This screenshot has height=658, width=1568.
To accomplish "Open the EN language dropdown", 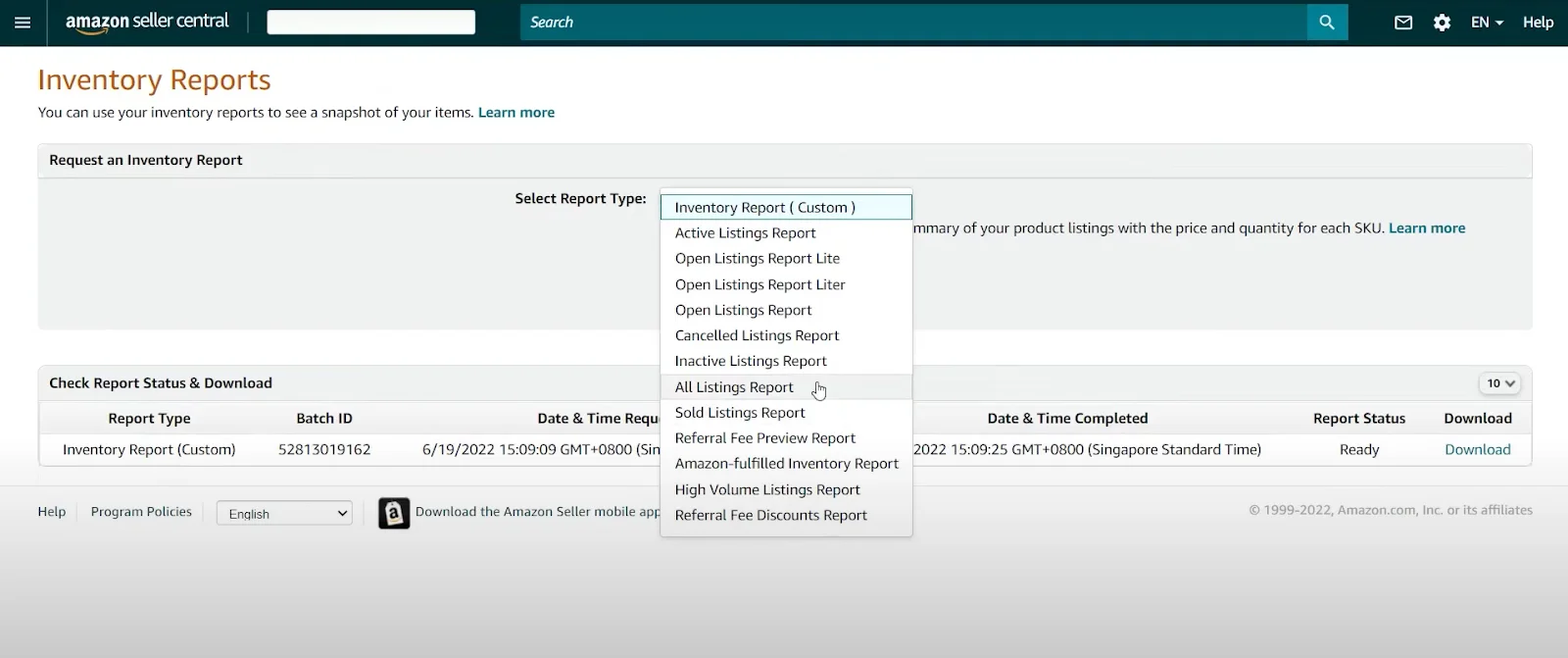I will [1487, 23].
